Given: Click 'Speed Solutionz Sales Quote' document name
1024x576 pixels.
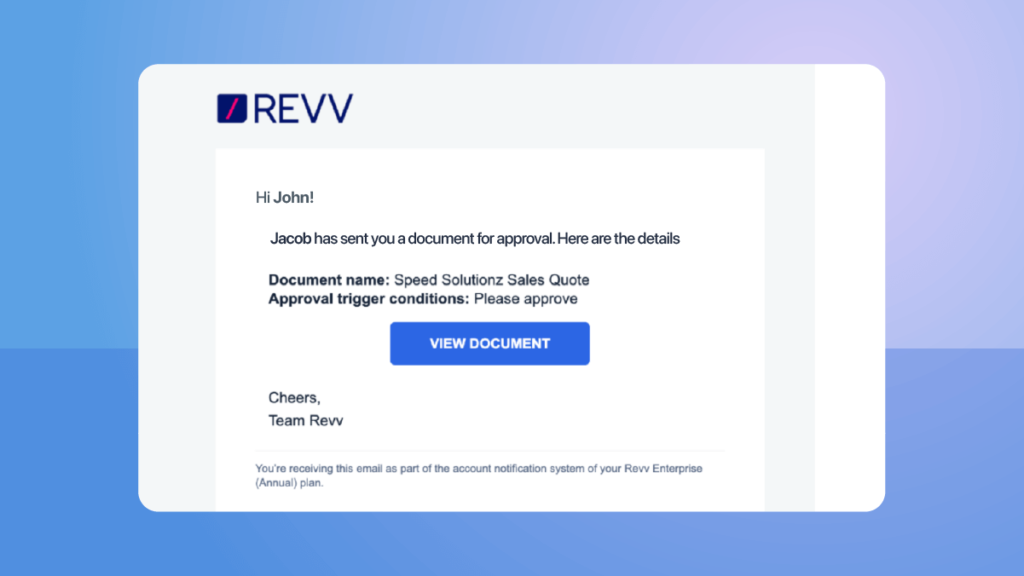Looking at the screenshot, I should pyautogui.click(x=492, y=280).
